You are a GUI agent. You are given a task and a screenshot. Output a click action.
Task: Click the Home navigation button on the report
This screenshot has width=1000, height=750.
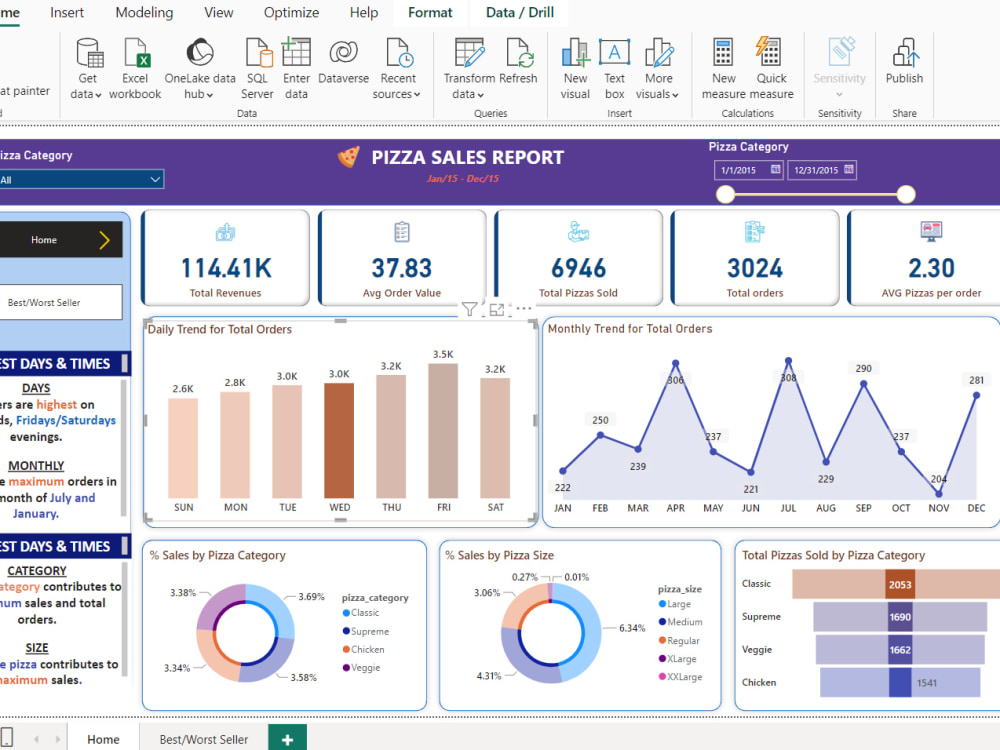(60, 240)
